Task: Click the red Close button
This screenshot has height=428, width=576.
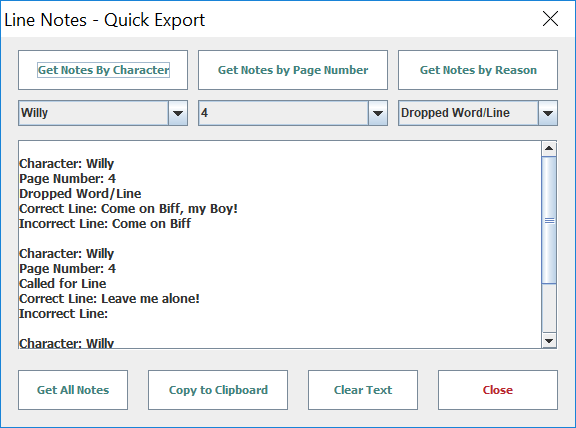Action: click(x=498, y=390)
